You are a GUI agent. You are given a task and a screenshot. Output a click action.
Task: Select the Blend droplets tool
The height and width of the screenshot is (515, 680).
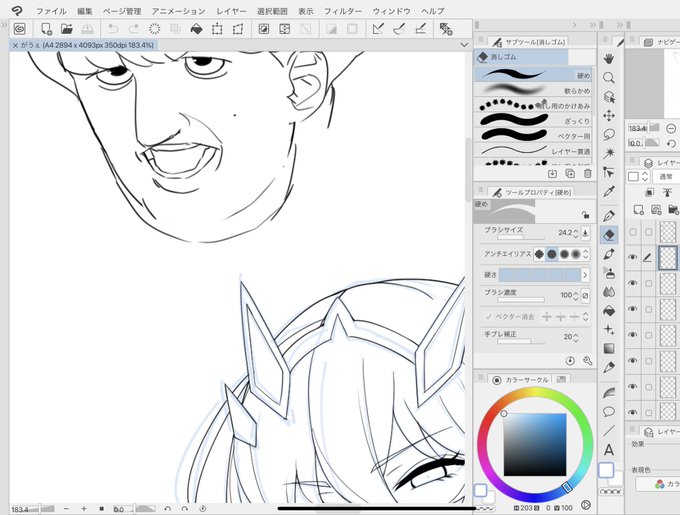609,292
